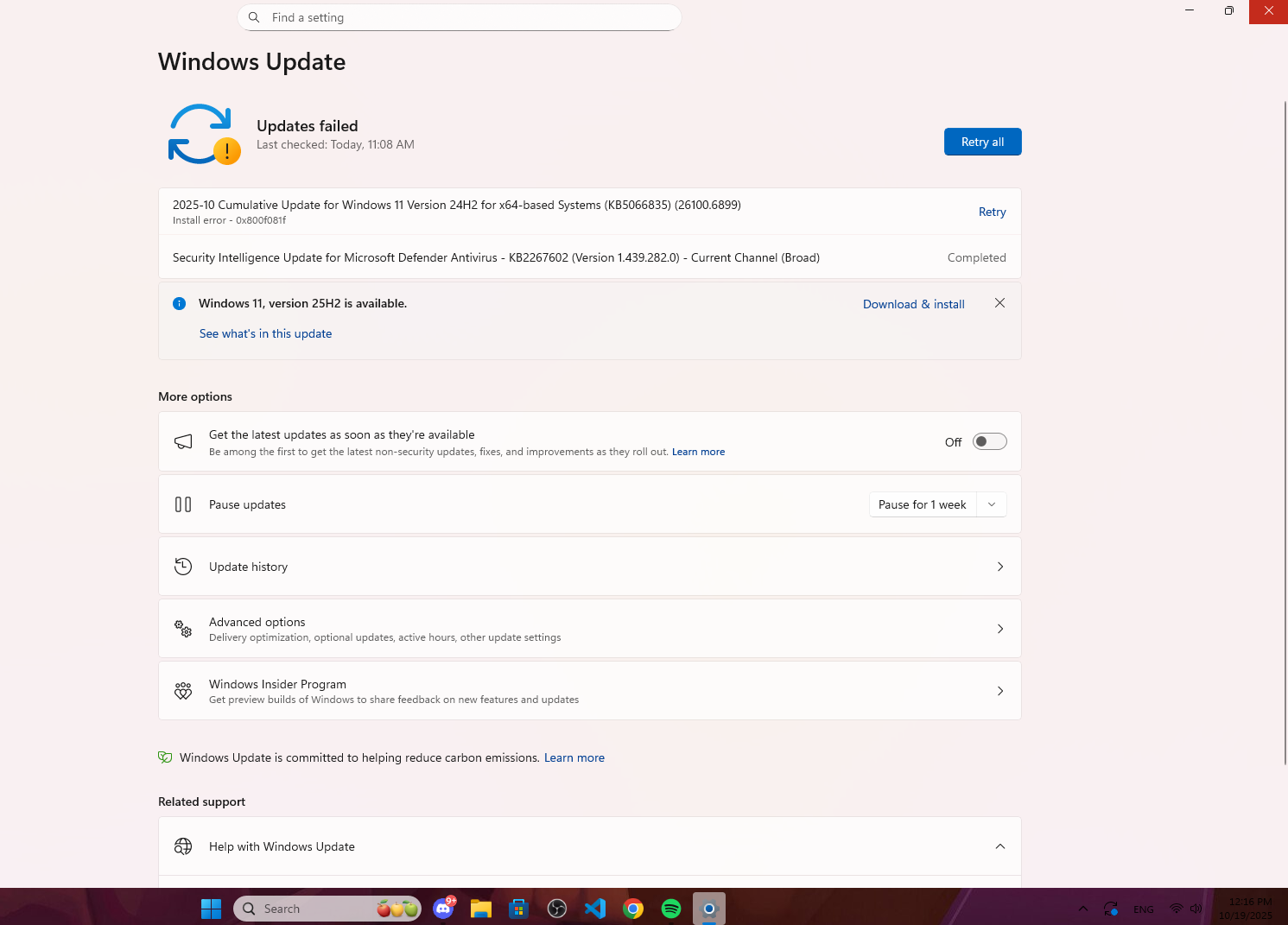Click the Retry all button

coord(982,142)
